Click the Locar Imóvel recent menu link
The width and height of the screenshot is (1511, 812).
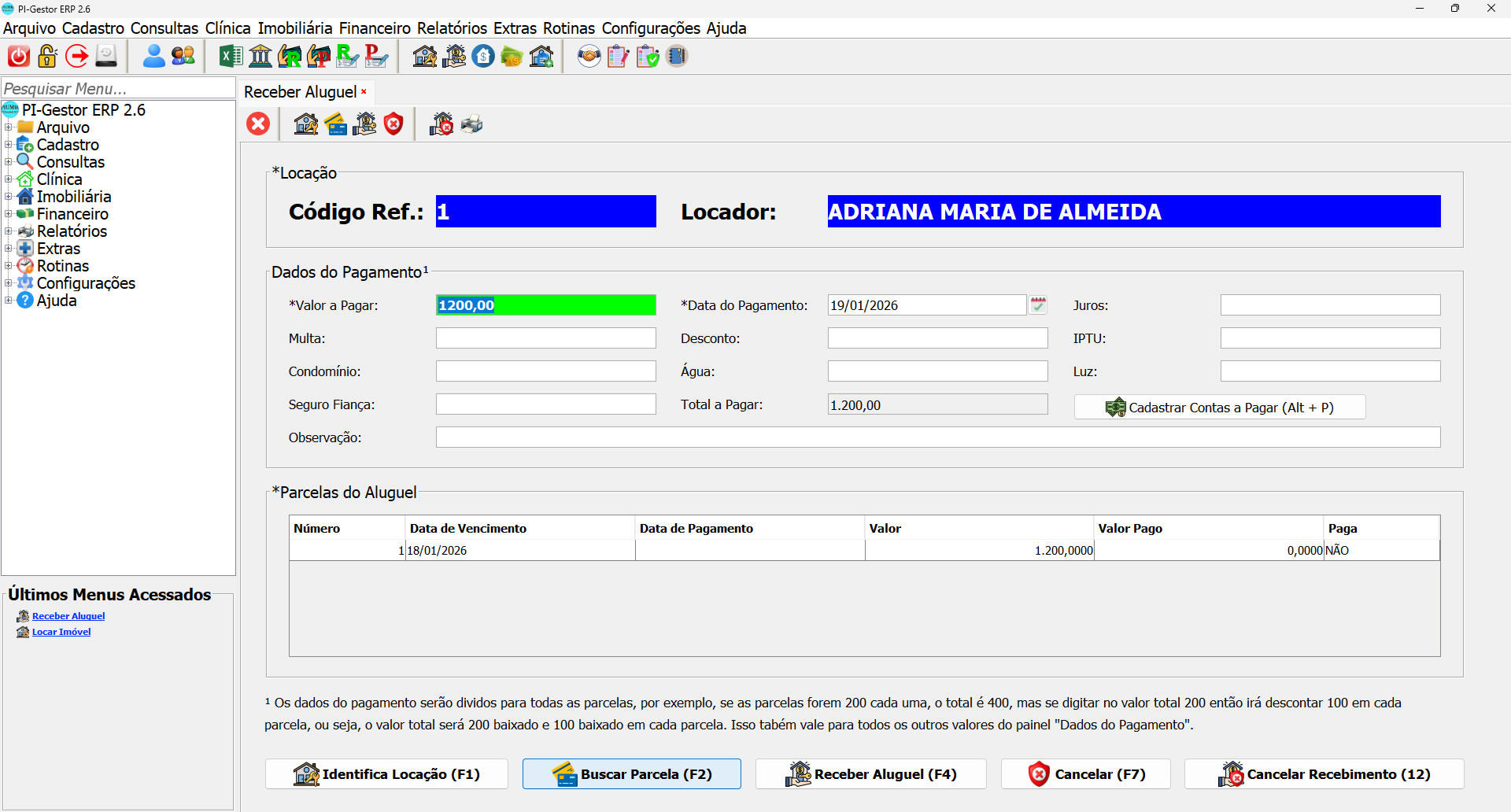coord(61,632)
